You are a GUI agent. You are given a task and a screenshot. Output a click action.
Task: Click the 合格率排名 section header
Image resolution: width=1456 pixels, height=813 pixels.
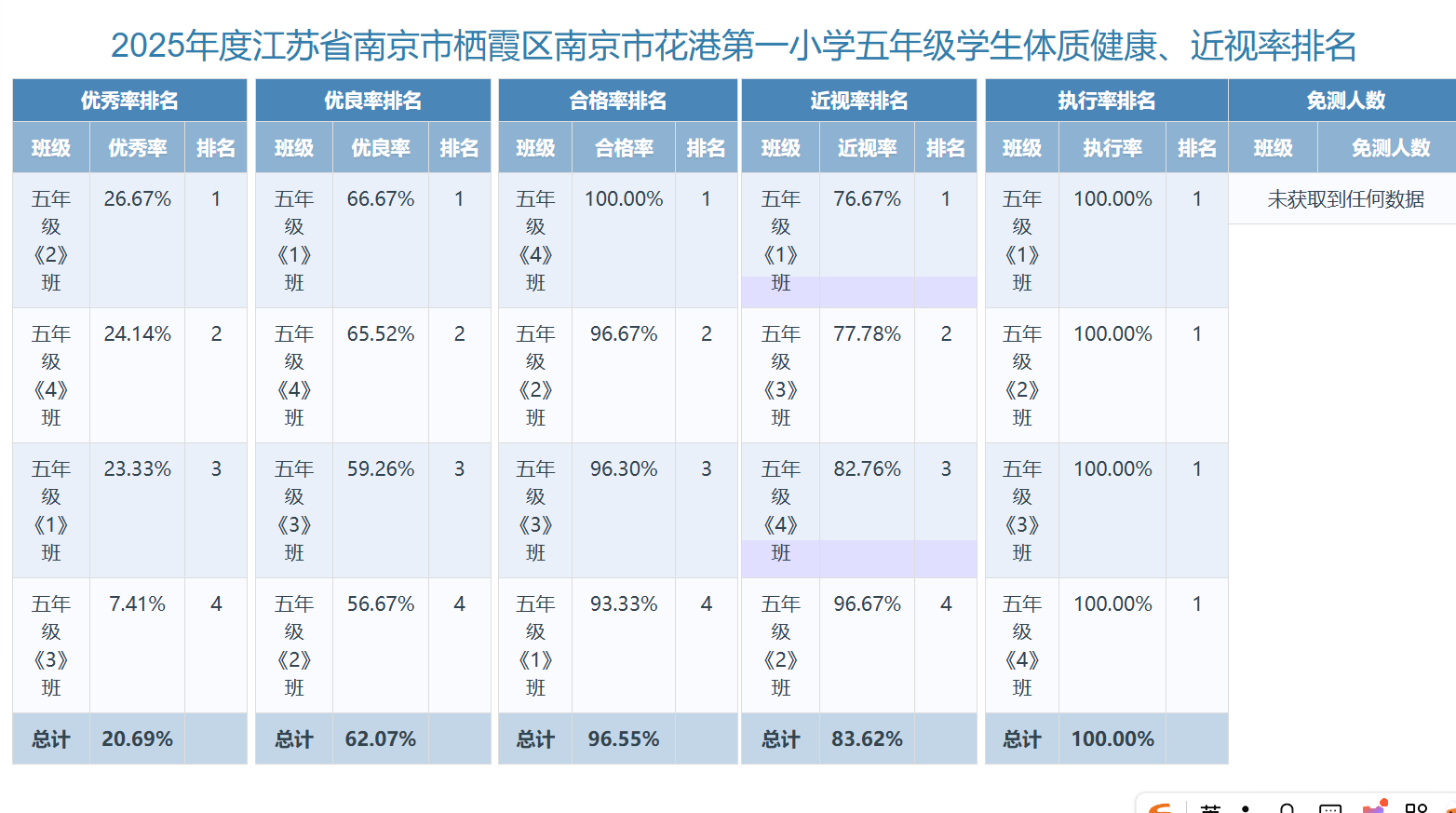(x=617, y=101)
